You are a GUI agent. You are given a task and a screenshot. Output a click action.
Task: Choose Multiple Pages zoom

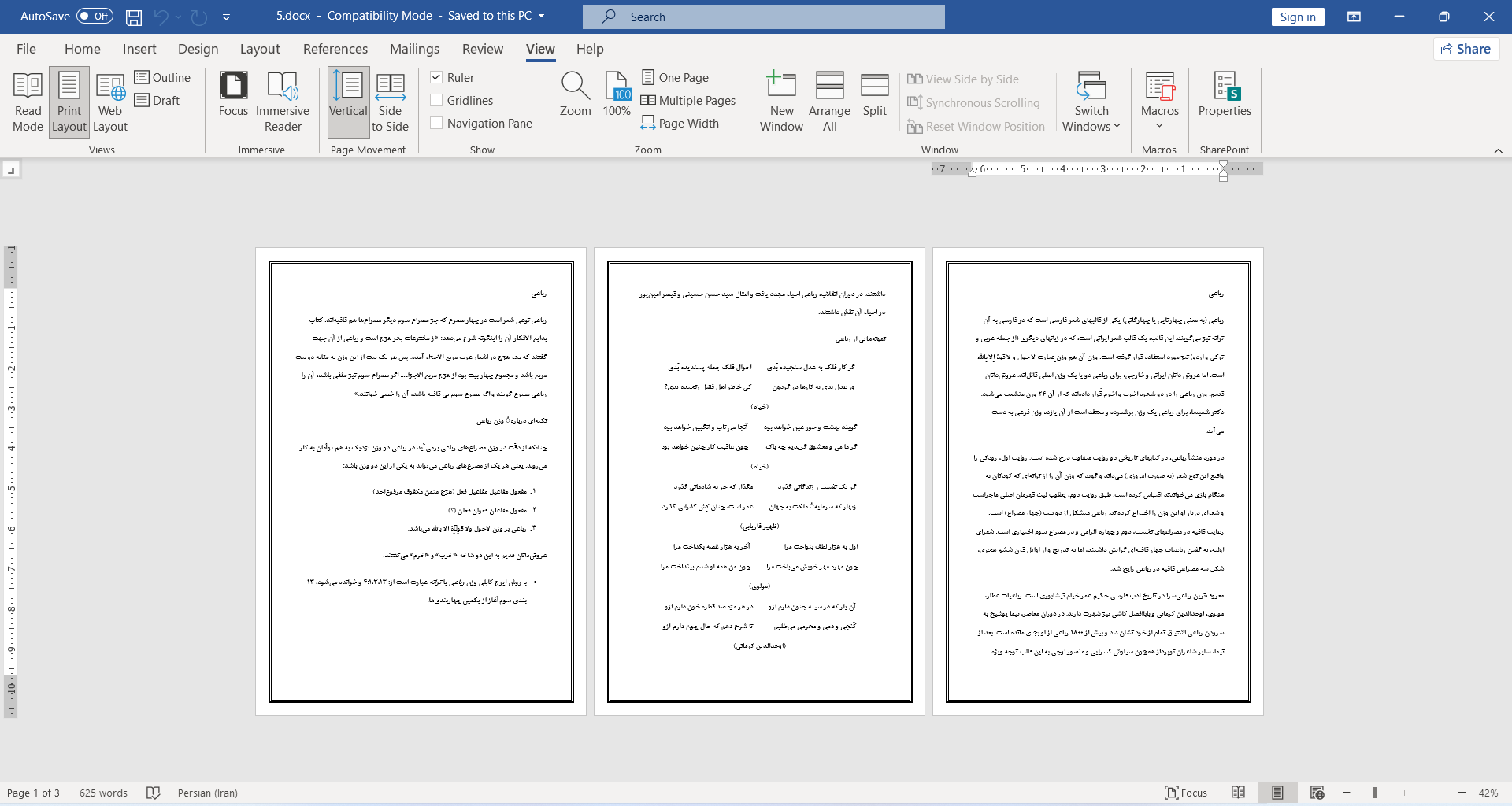(688, 100)
